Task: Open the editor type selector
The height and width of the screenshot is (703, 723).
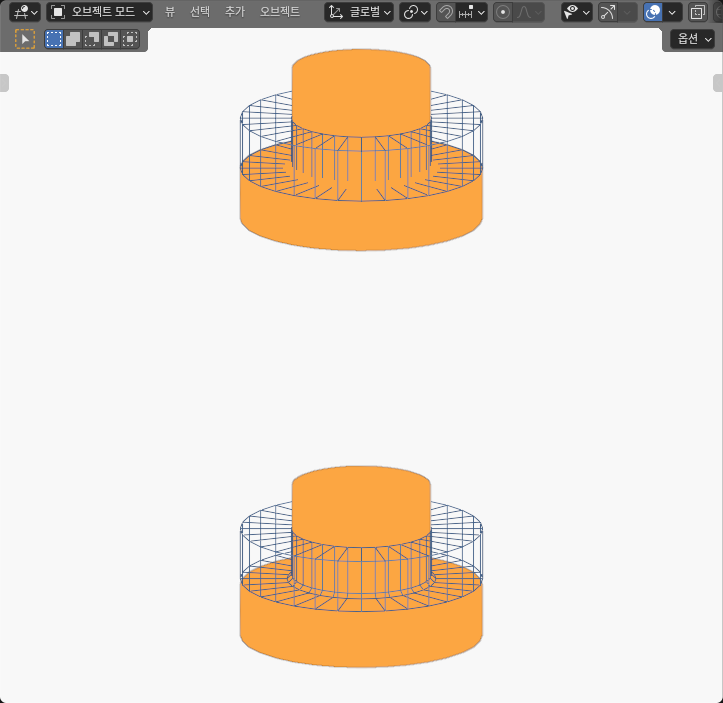Action: (25, 12)
